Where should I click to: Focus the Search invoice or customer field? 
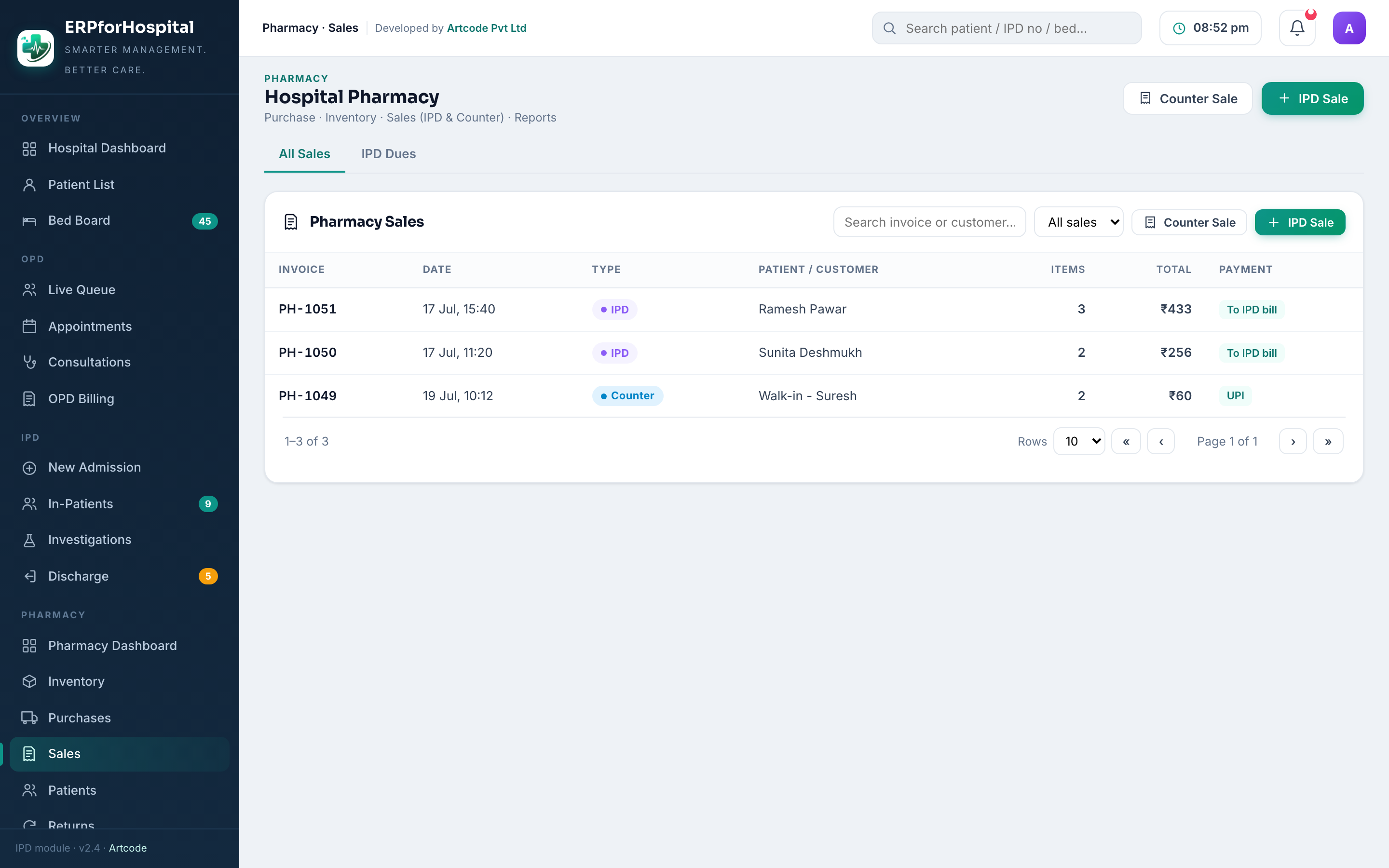click(x=929, y=222)
